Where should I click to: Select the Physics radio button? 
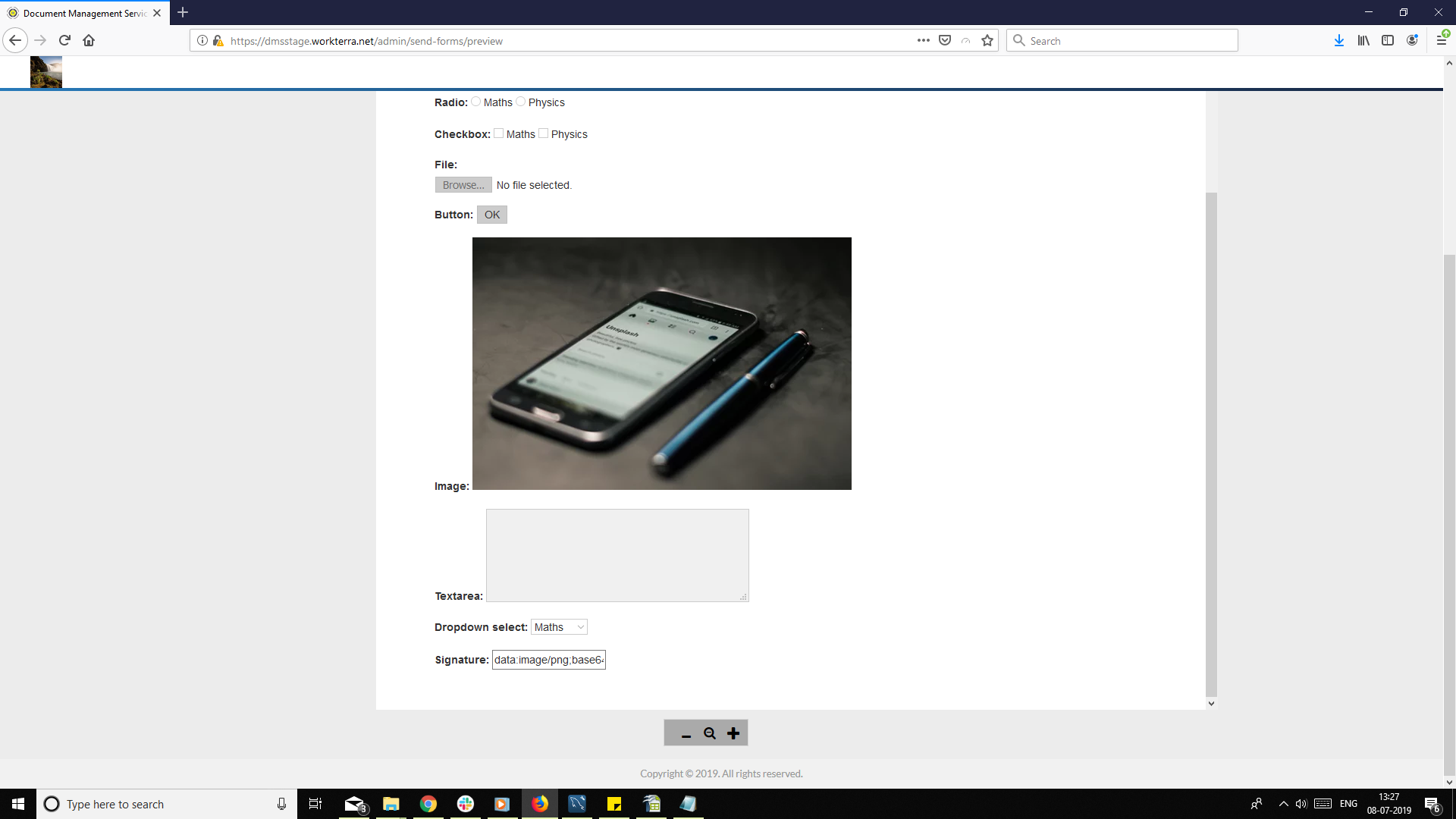(521, 102)
